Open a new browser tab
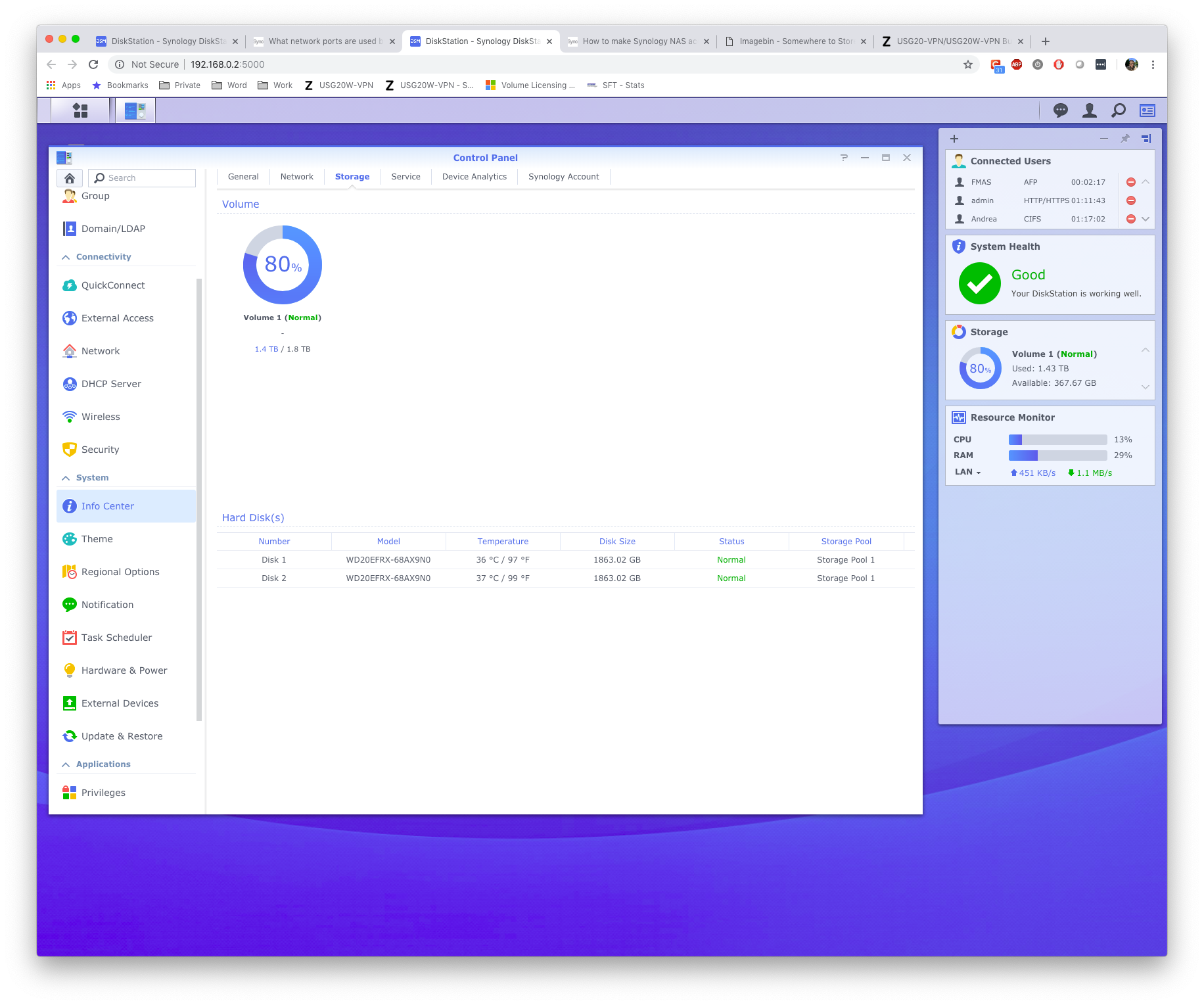The width and height of the screenshot is (1204, 1005). tap(1045, 41)
